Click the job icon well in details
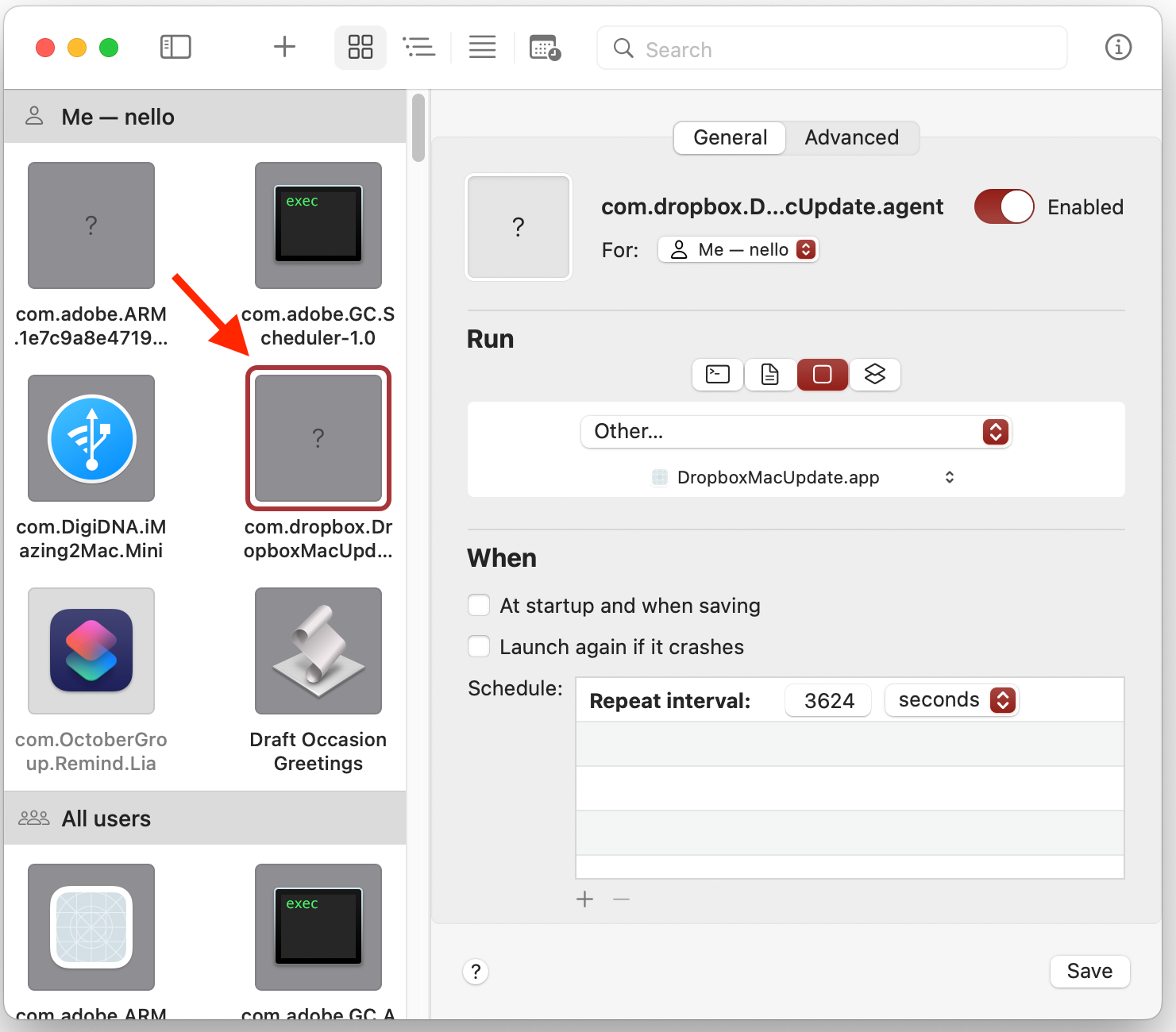The width and height of the screenshot is (1176, 1032). [x=519, y=227]
